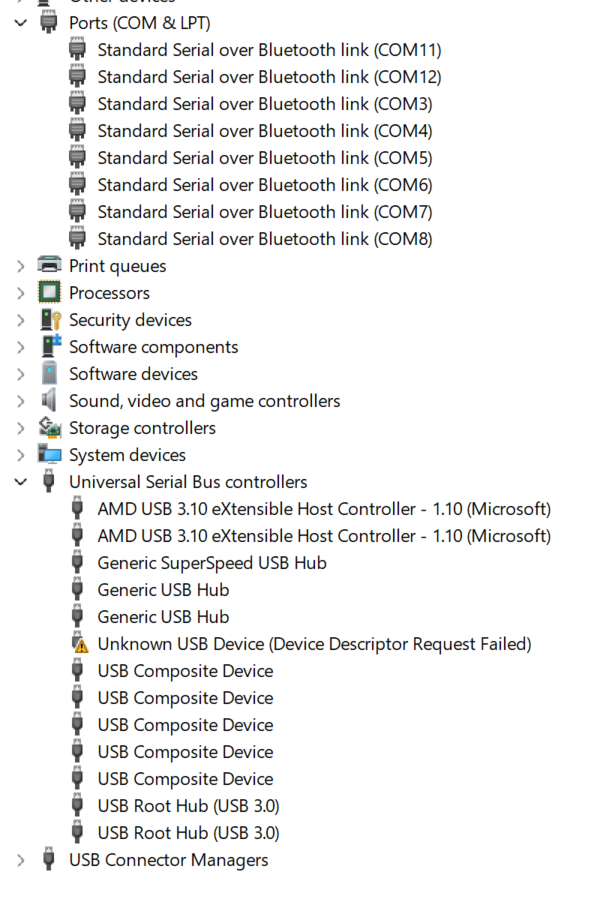The height and width of the screenshot is (903, 609).
Task: Expand the USB Connector Managers category
Action: 21,860
